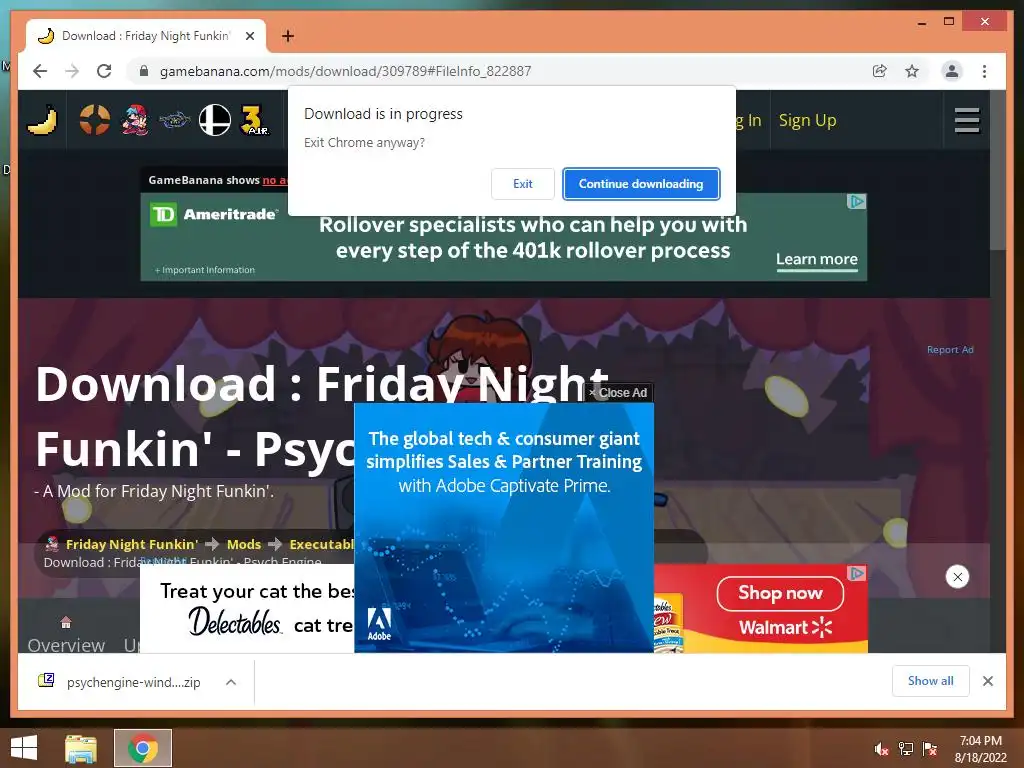Viewport: 1024px width, 768px height.
Task: Click the GameBanana banana logo
Action: [x=42, y=120]
